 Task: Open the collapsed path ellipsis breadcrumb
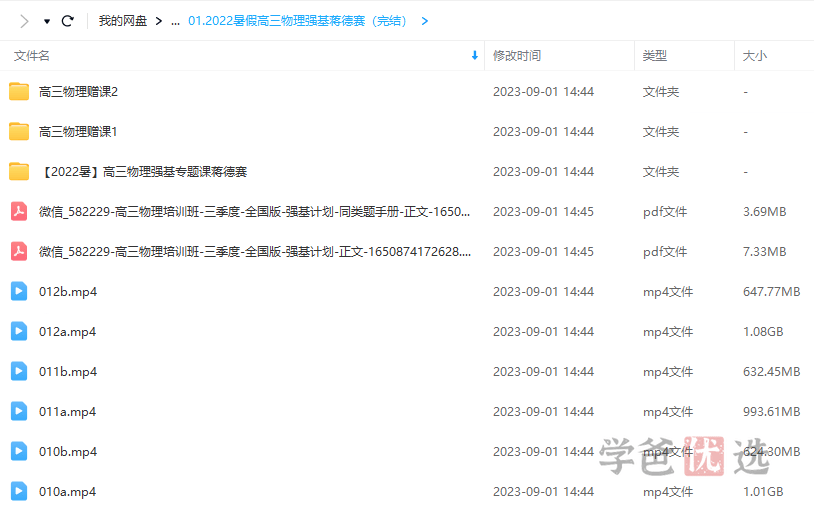pyautogui.click(x=175, y=22)
